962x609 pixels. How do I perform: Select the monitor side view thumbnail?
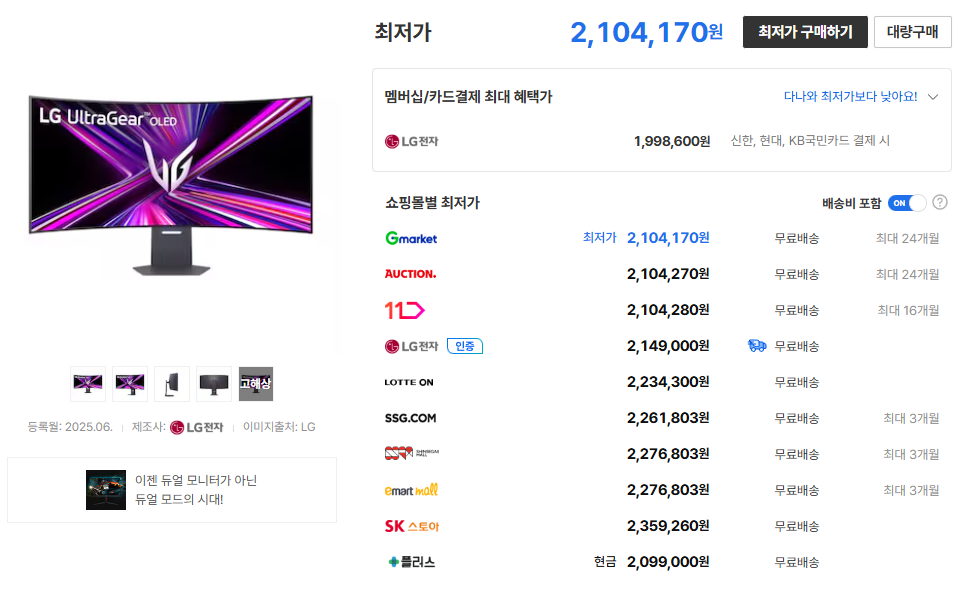pyautogui.click(x=172, y=383)
